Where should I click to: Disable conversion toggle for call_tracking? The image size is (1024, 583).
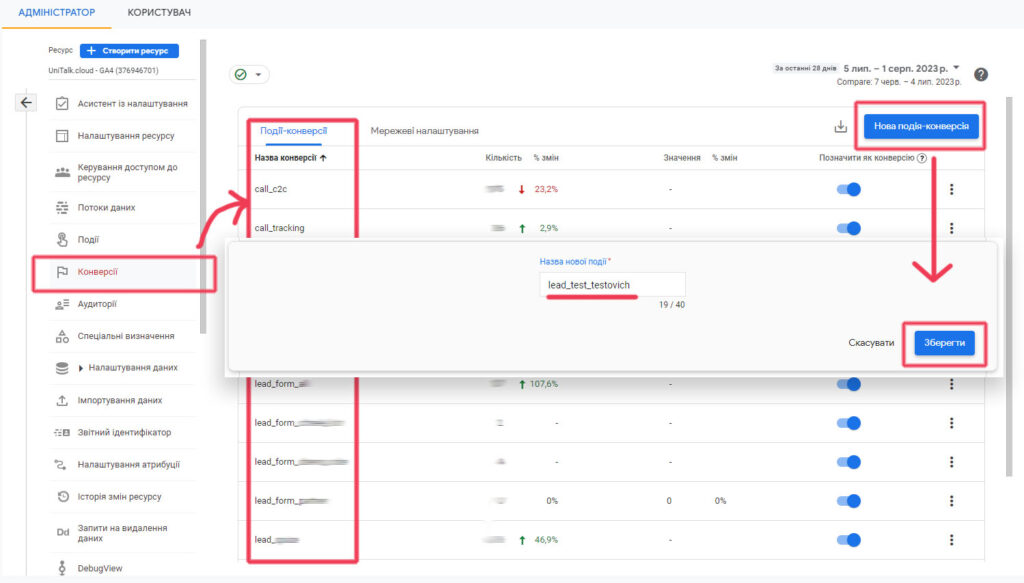(x=848, y=228)
